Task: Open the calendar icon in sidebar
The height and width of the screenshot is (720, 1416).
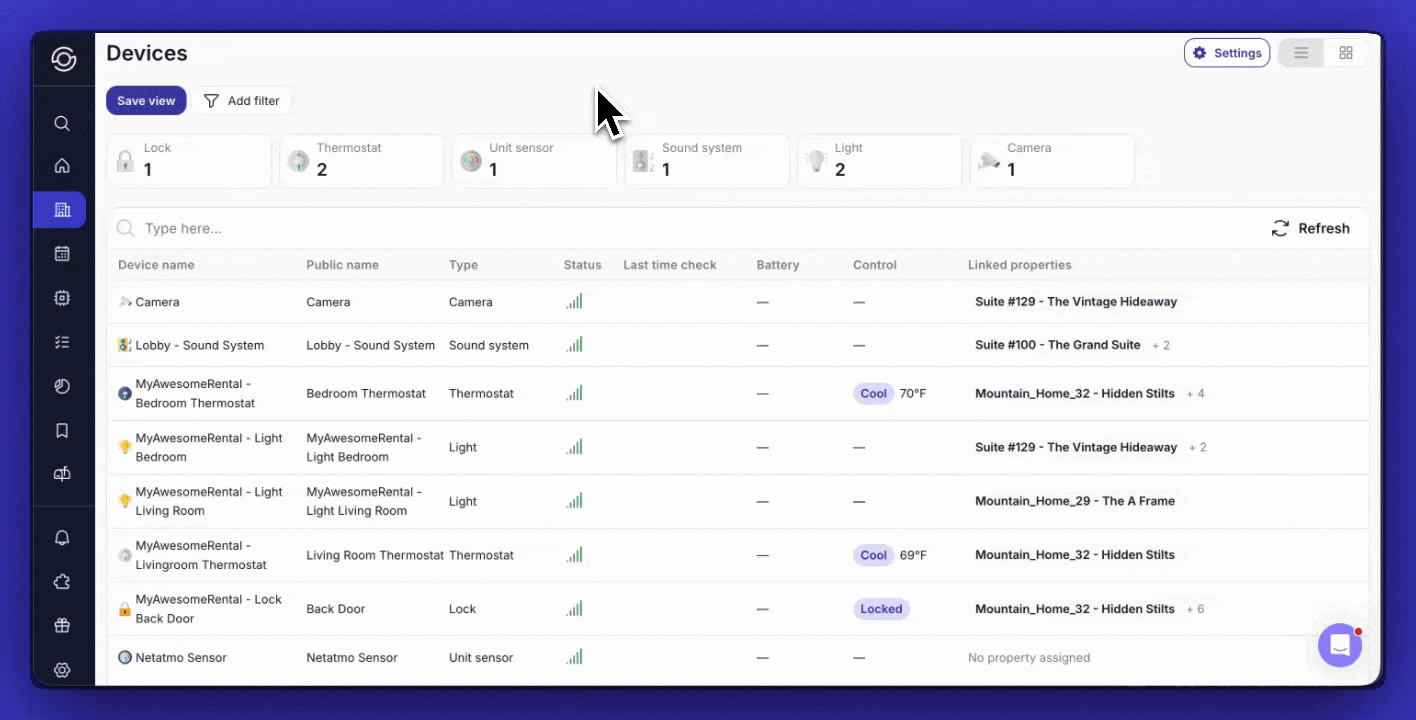Action: [62, 254]
